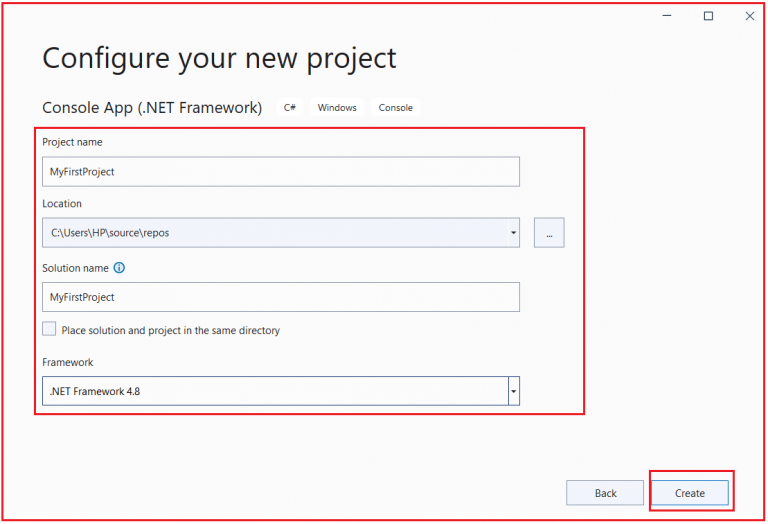Focus the Project name text field
The width and height of the screenshot is (768, 524).
coord(281,172)
